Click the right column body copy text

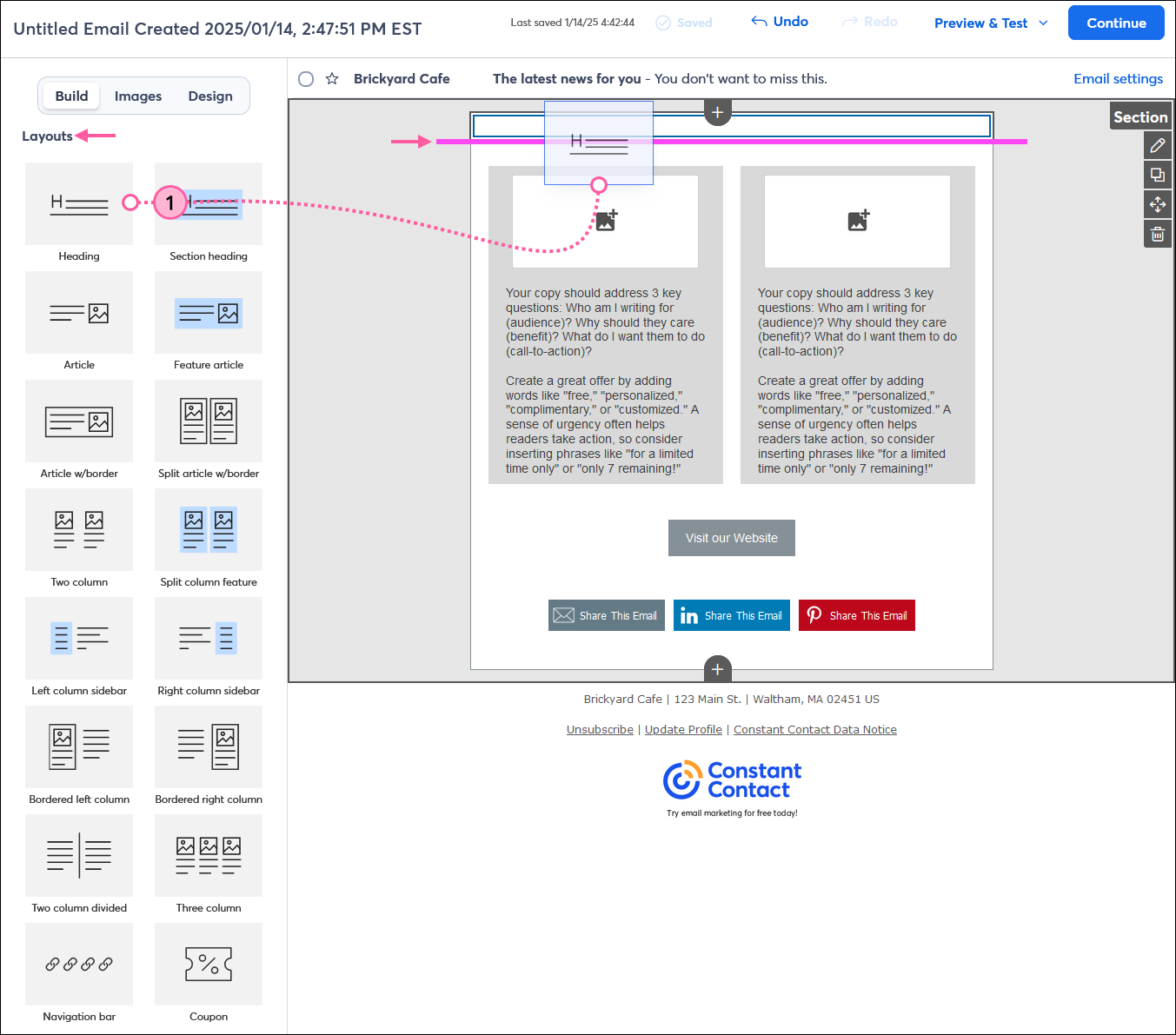[858, 381]
